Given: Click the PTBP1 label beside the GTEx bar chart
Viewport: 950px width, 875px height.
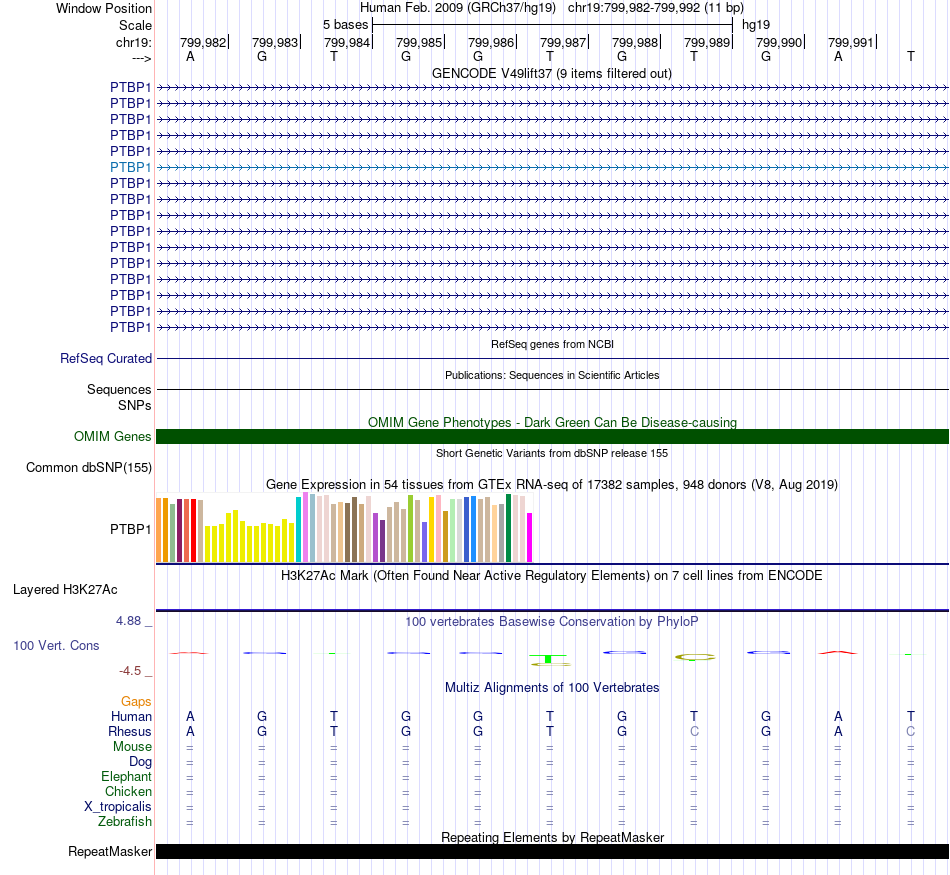Looking at the screenshot, I should [130, 530].
